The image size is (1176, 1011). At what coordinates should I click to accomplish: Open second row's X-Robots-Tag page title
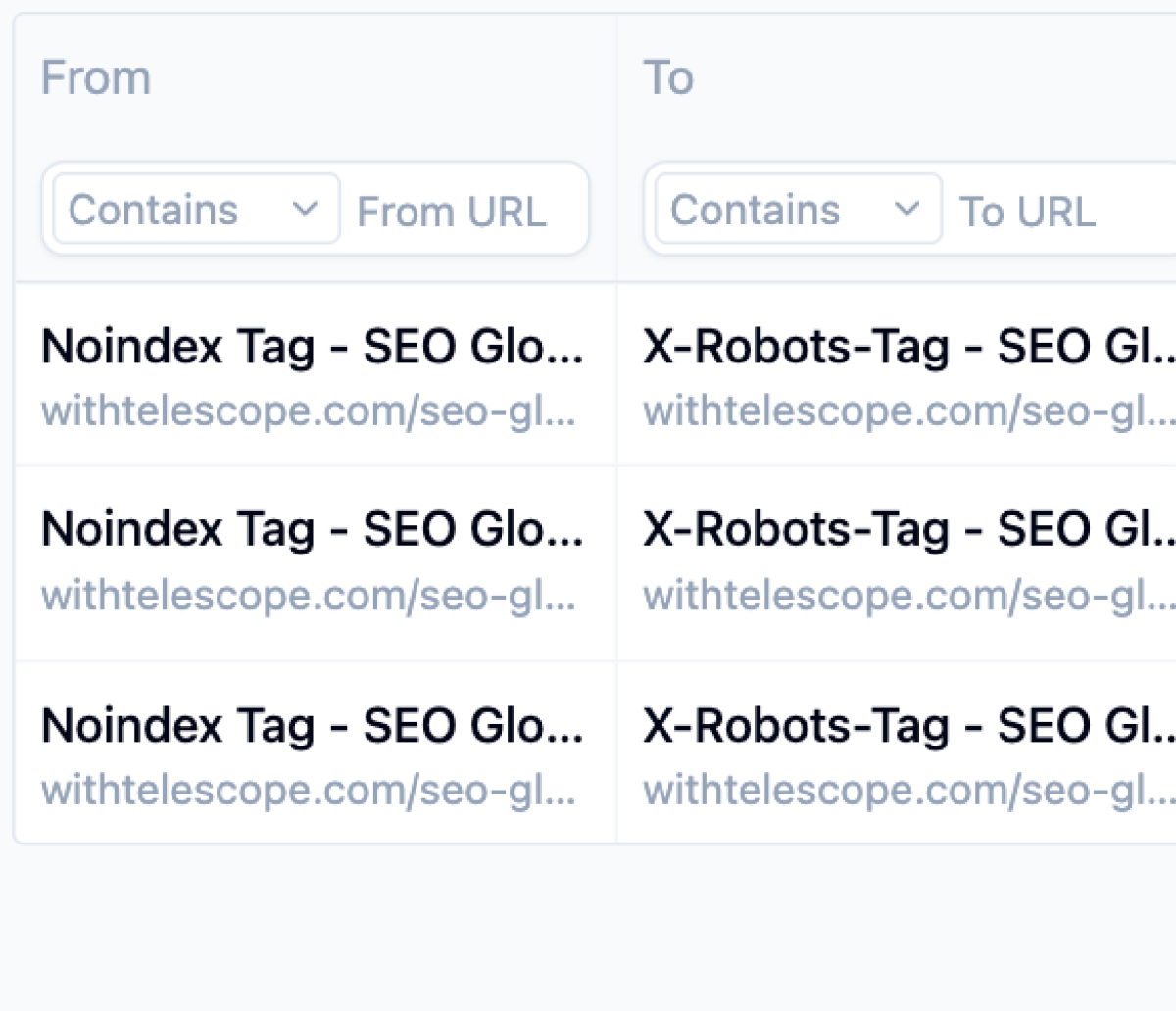(x=907, y=530)
